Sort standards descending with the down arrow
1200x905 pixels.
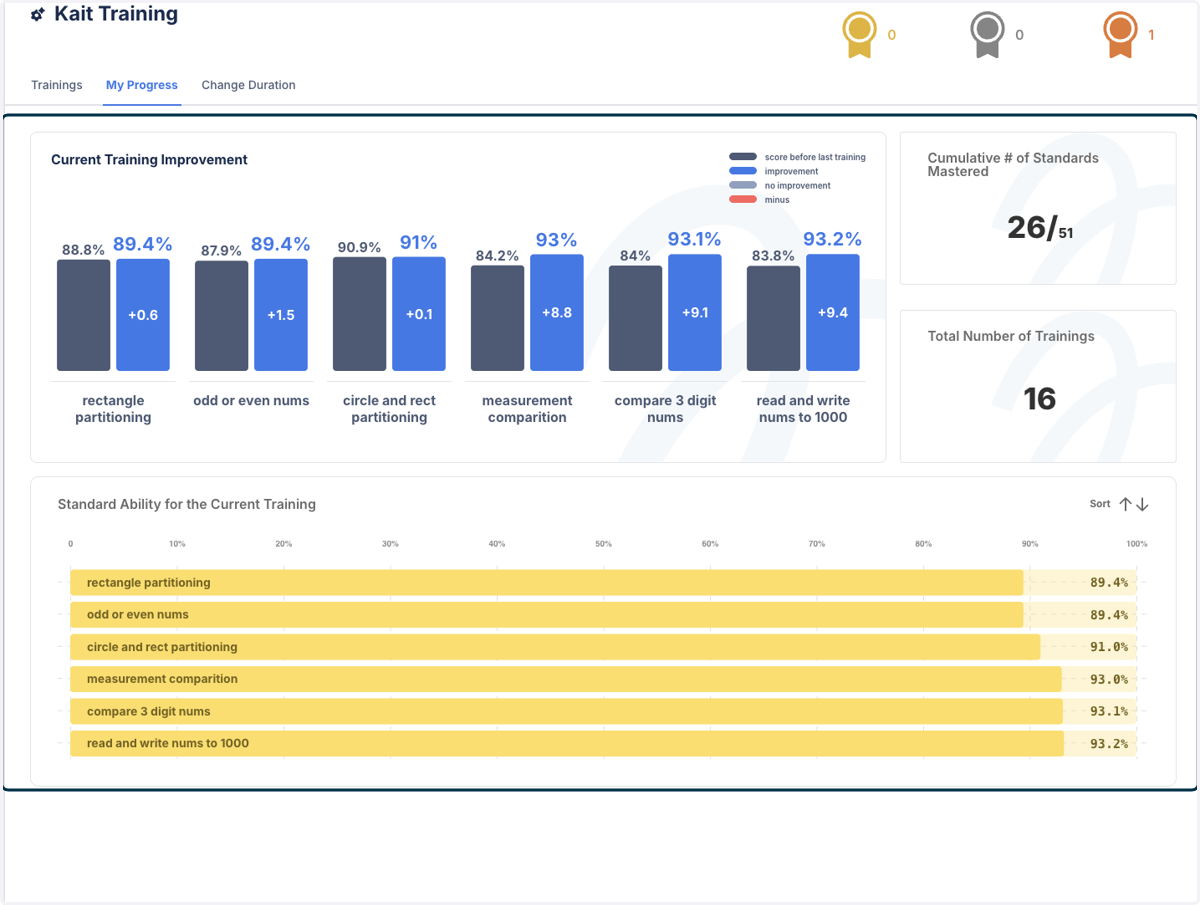(1142, 504)
